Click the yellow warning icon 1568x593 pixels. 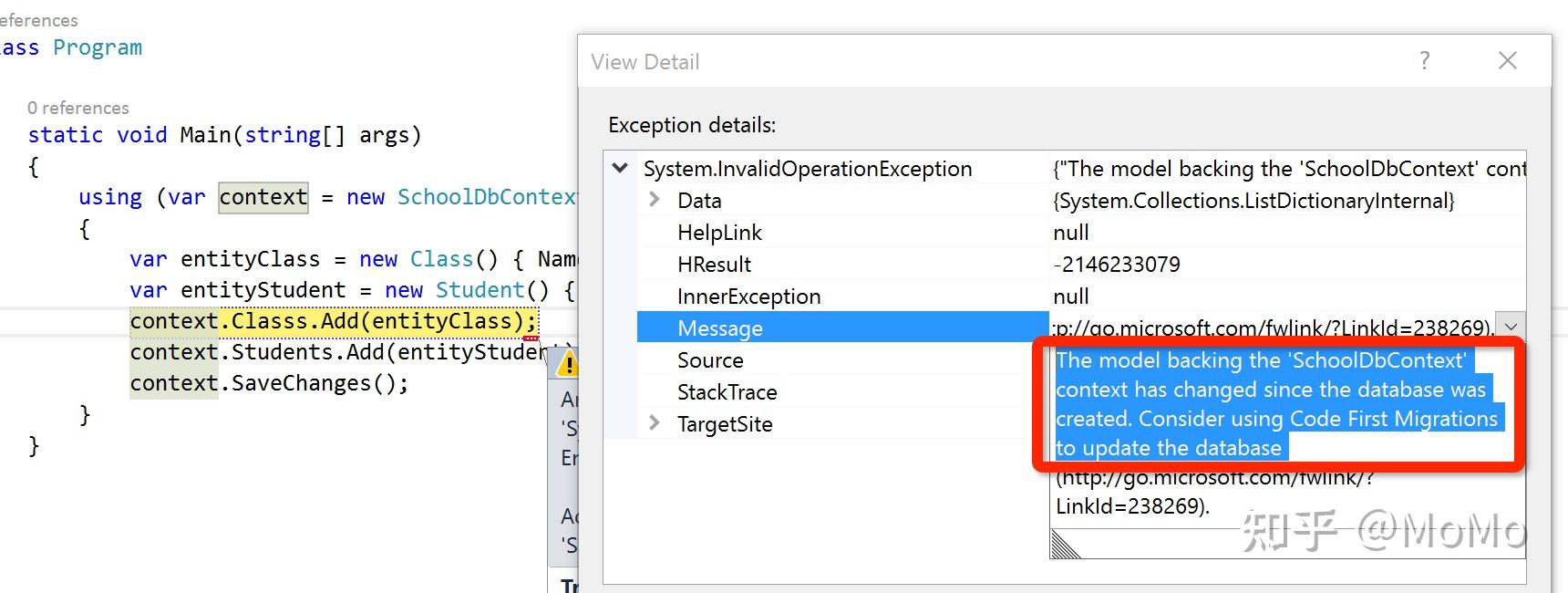pyautogui.click(x=568, y=365)
